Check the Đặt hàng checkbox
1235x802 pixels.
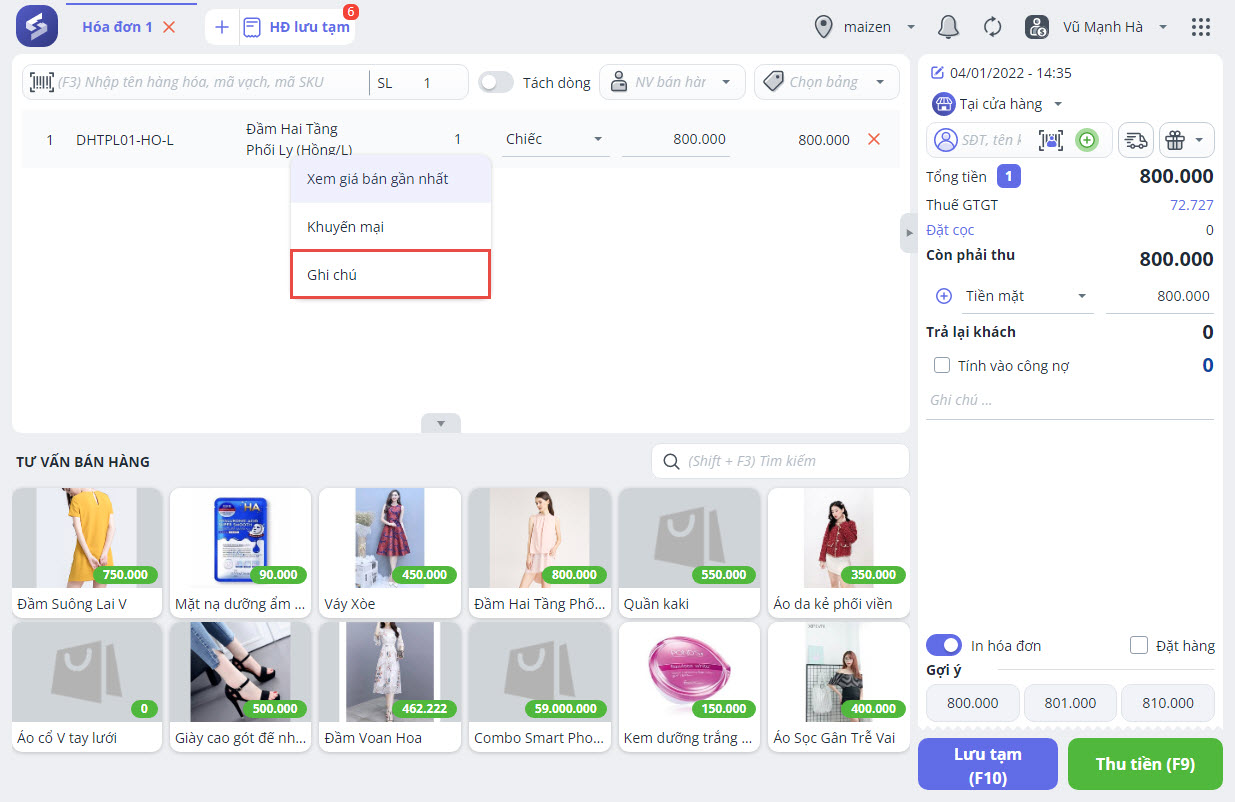1138,645
